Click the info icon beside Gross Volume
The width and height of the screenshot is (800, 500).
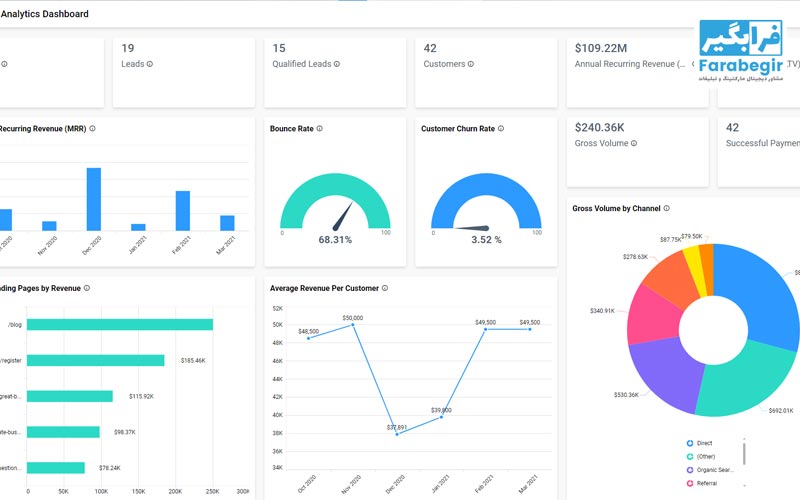tap(634, 144)
